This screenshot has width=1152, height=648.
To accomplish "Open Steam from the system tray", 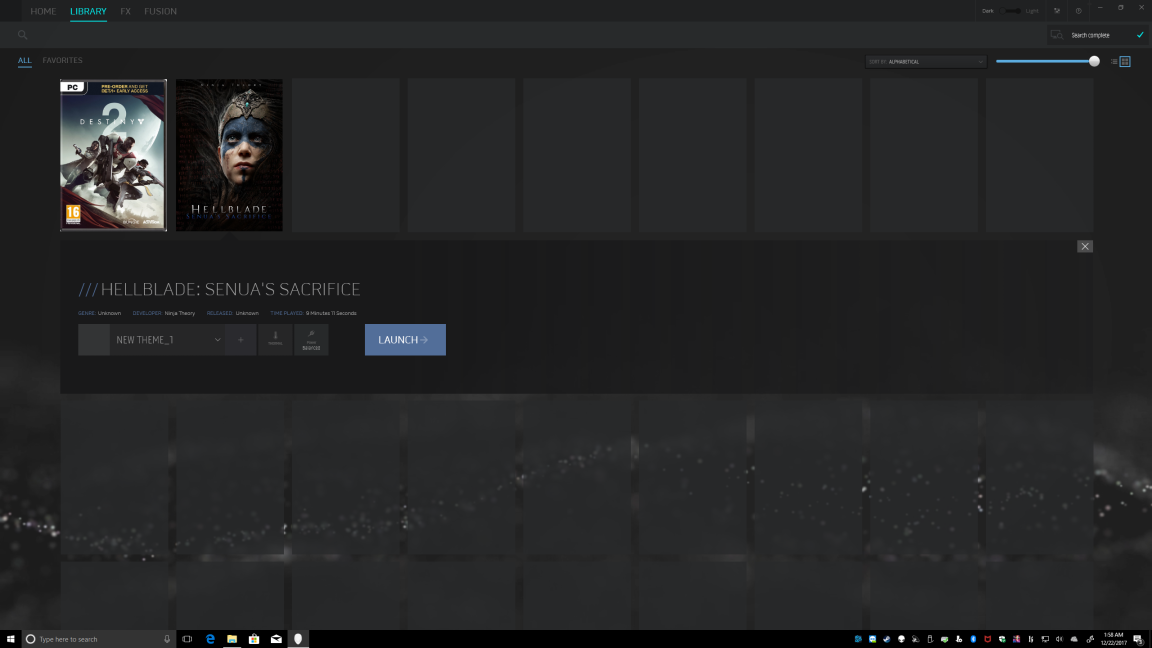I will [x=886, y=639].
